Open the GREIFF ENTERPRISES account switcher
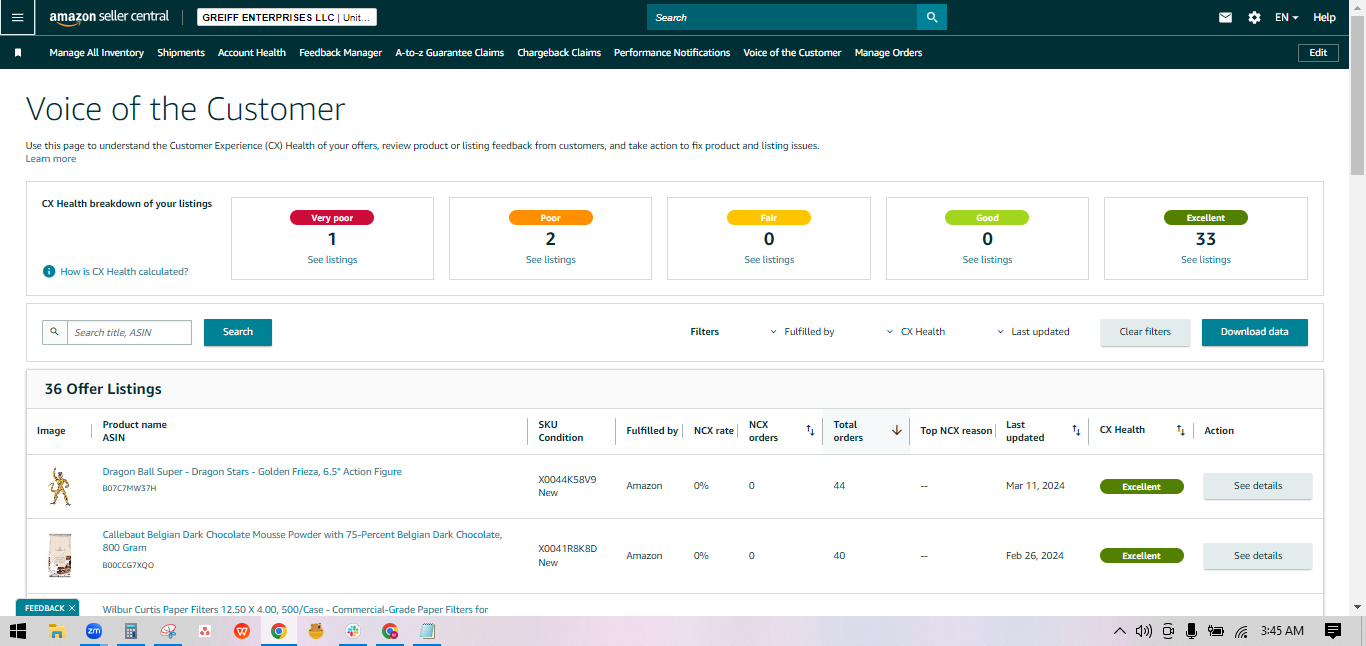Image resolution: width=1366 pixels, height=646 pixels. [287, 18]
